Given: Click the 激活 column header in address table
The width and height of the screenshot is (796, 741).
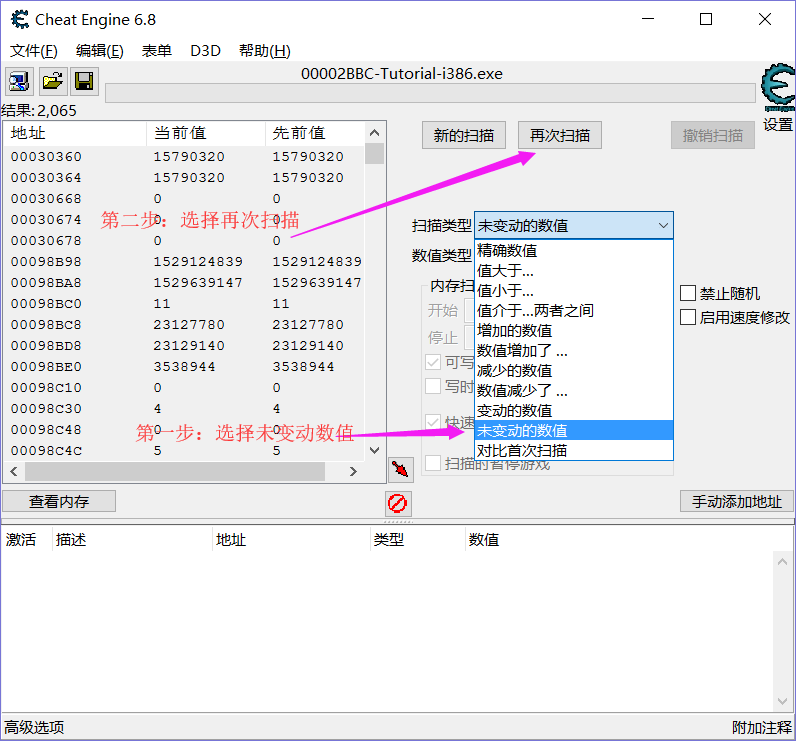Looking at the screenshot, I should coord(26,539).
